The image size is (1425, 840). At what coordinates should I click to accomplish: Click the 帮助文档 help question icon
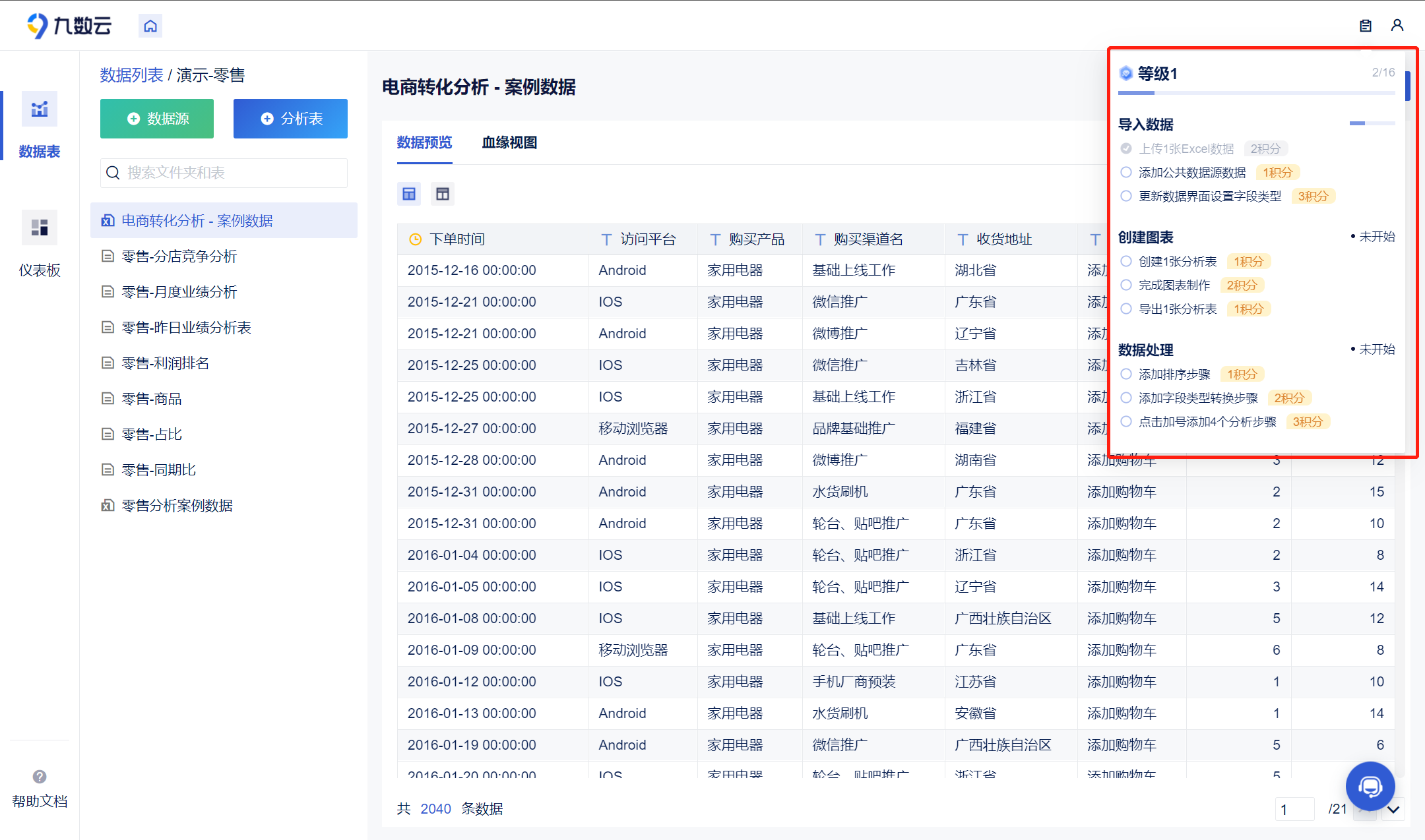click(x=40, y=777)
